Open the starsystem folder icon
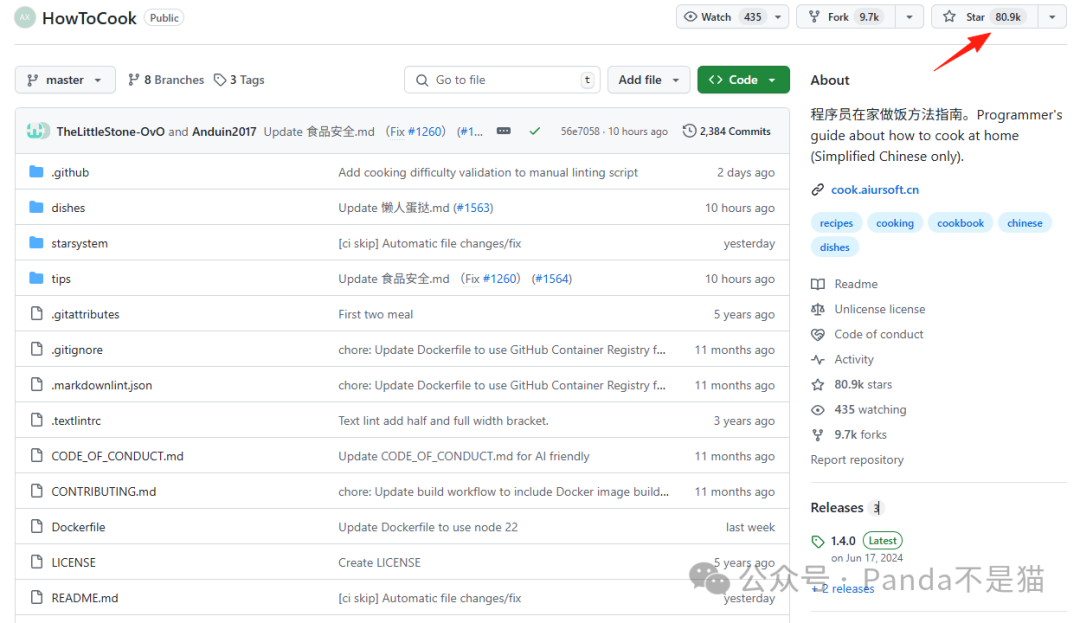 pyautogui.click(x=37, y=243)
